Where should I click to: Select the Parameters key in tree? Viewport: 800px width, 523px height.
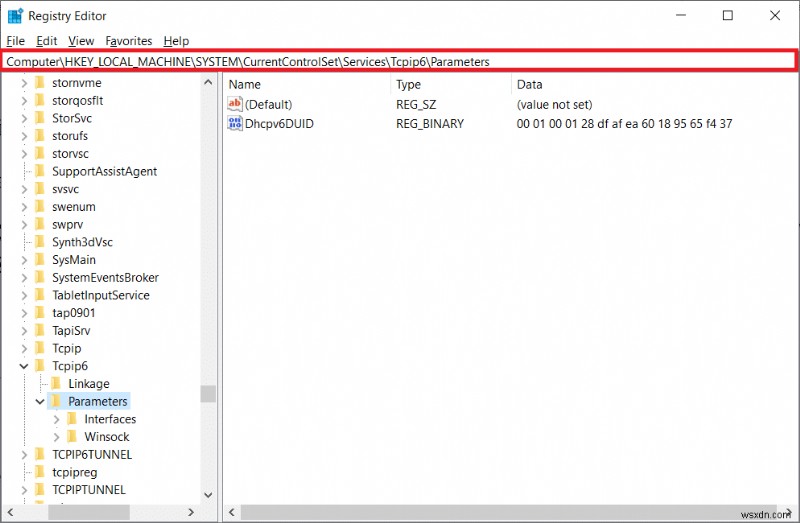(97, 401)
